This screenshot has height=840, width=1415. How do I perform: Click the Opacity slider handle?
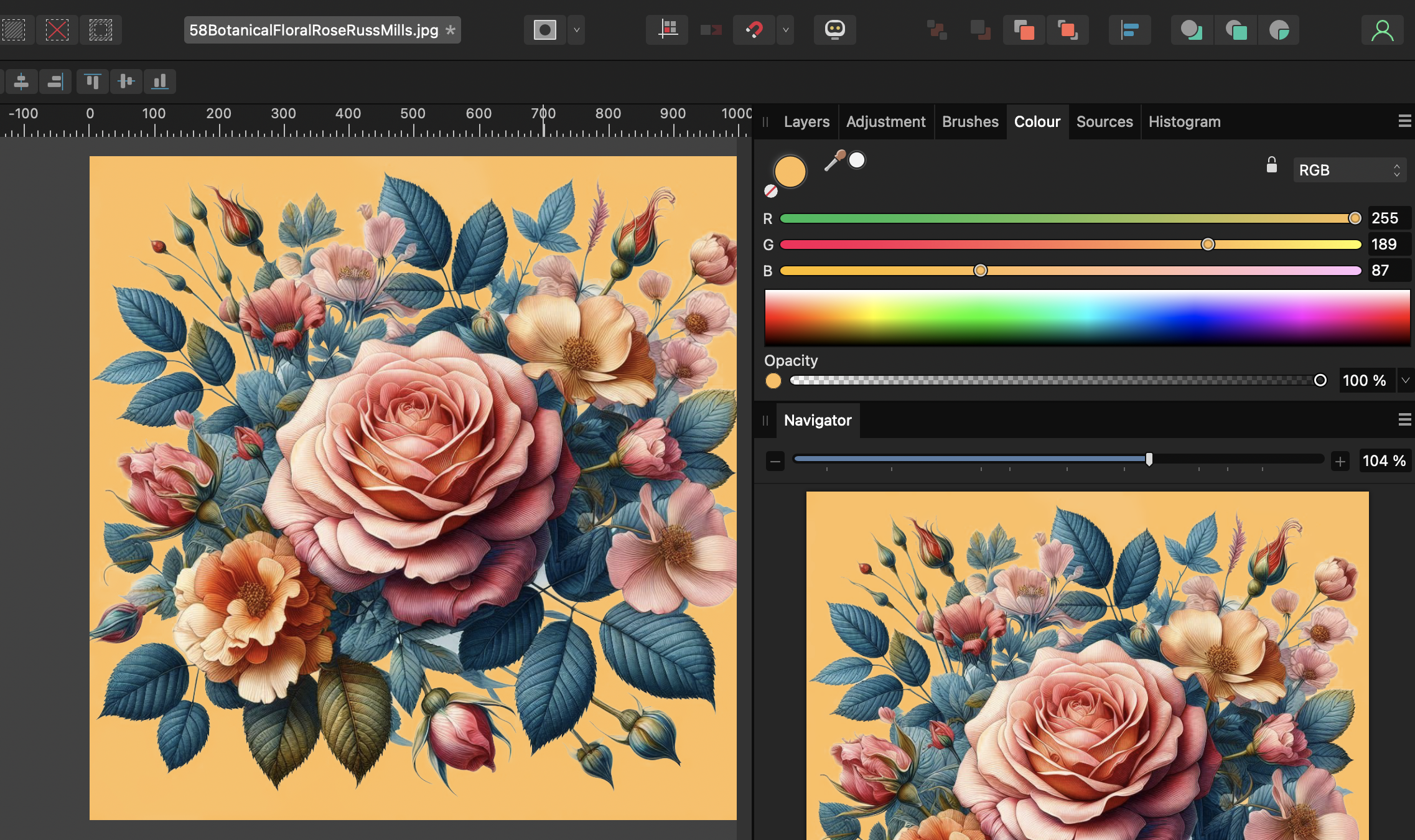coord(1320,380)
